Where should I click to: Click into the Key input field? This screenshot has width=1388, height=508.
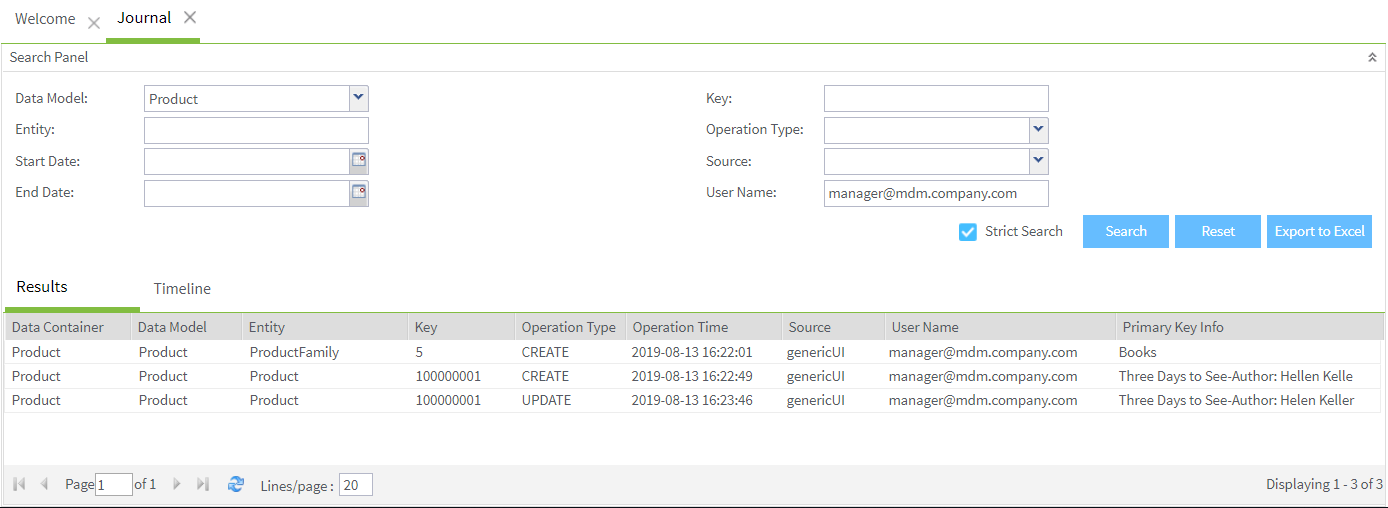point(936,98)
